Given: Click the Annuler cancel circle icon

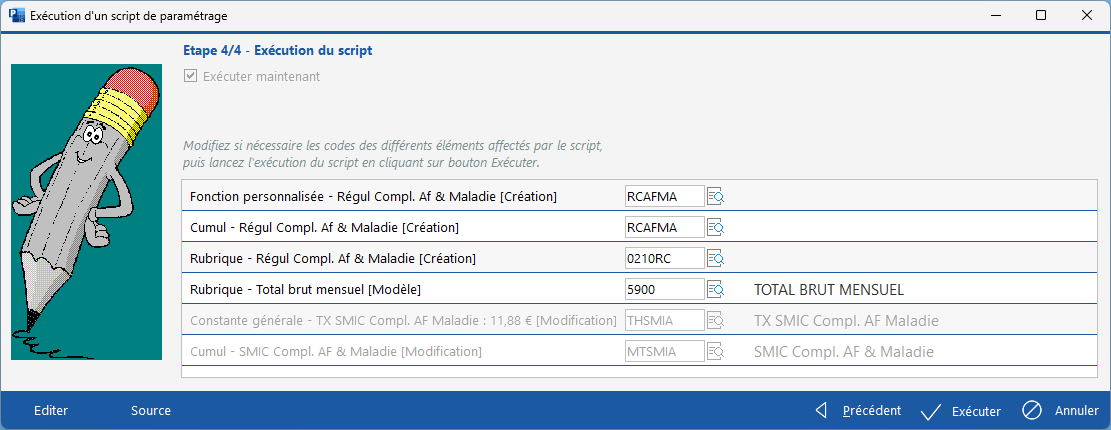Looking at the screenshot, I should point(1032,411).
